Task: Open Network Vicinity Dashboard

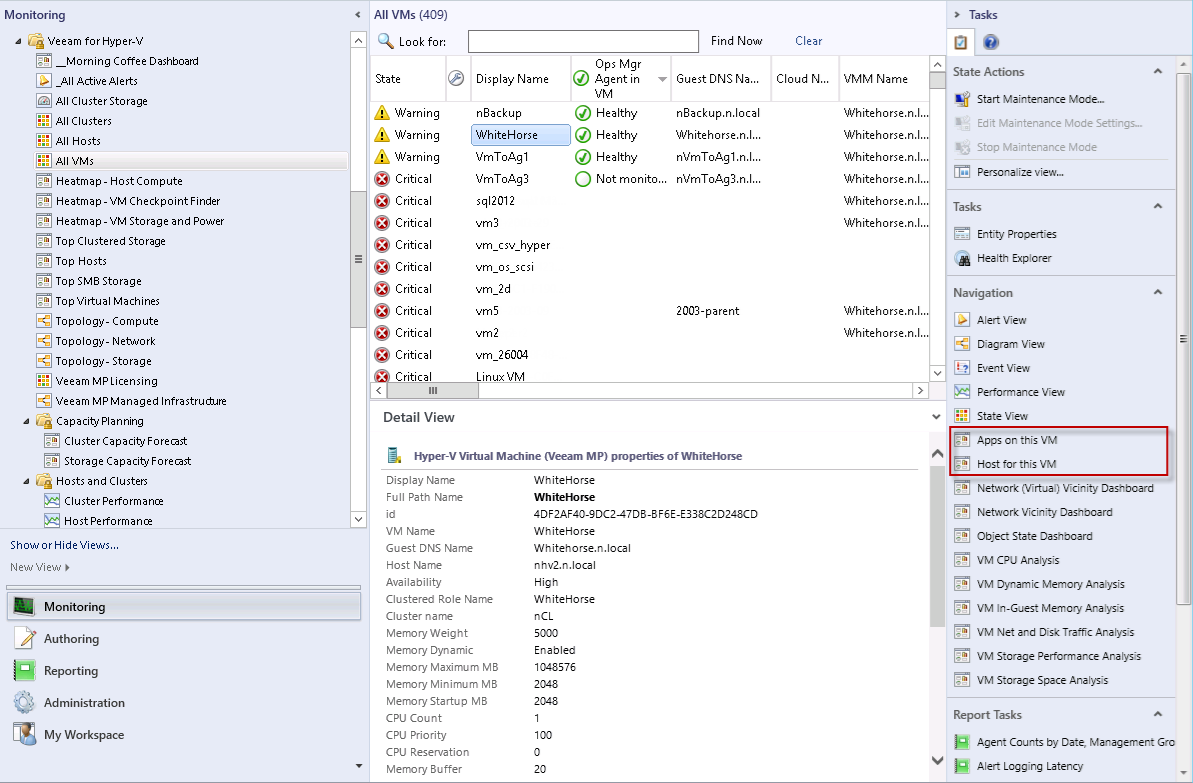Action: [x=1045, y=512]
